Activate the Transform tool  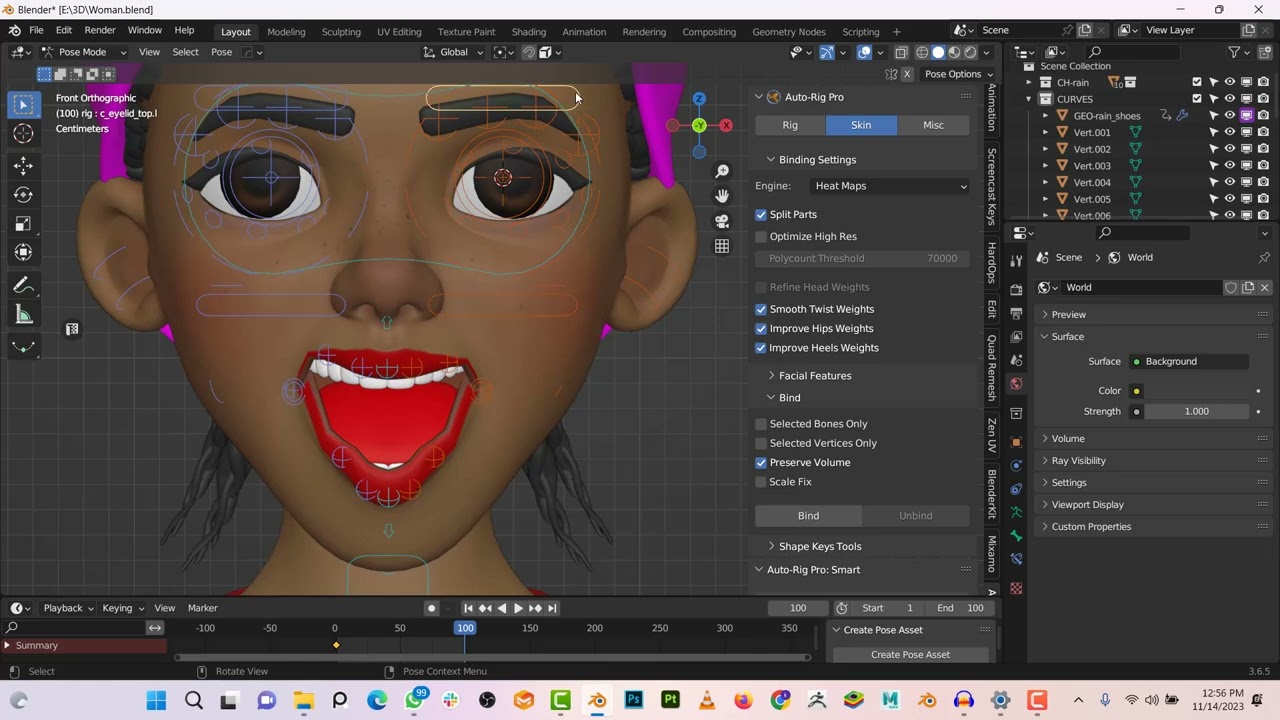pos(23,253)
